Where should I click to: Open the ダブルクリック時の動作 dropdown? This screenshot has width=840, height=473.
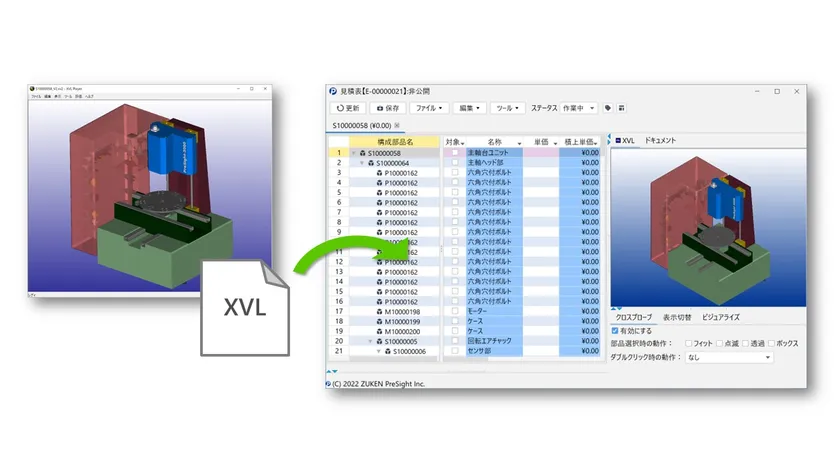click(729, 357)
